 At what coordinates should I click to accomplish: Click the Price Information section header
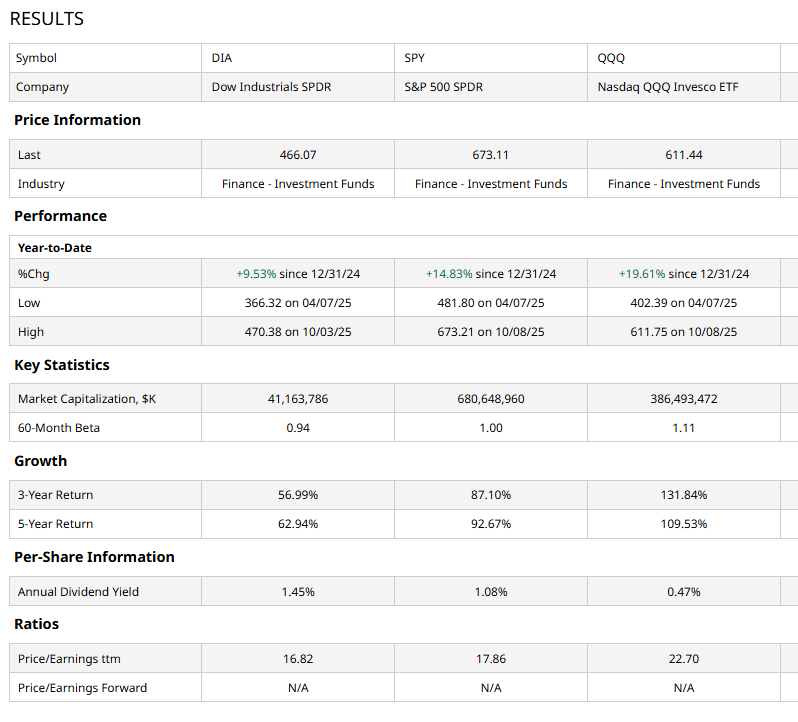click(77, 120)
